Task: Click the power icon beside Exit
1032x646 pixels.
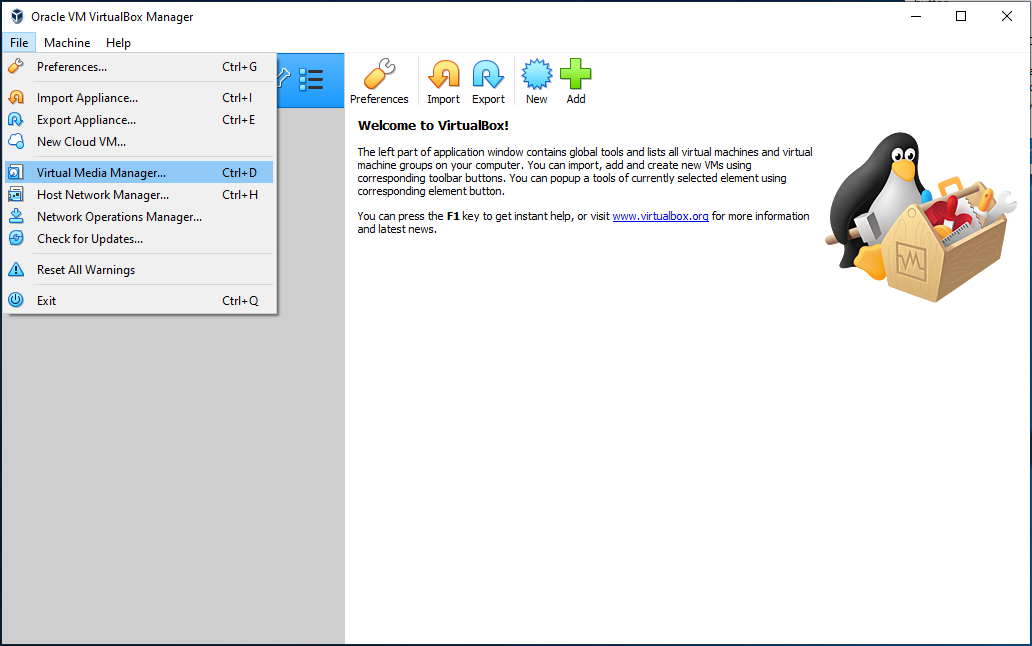Action: (16, 300)
